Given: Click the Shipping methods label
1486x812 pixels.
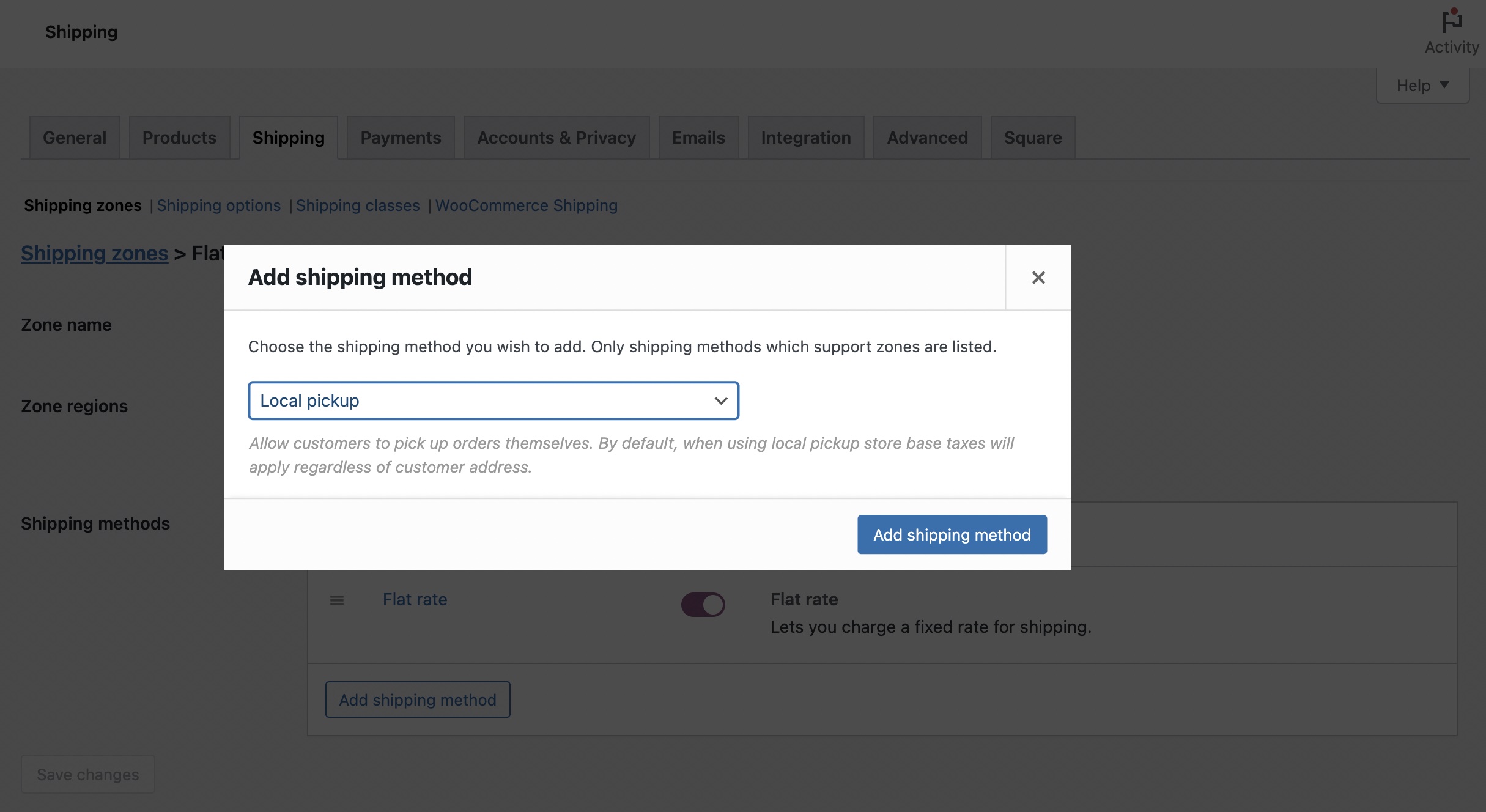Looking at the screenshot, I should 95,523.
